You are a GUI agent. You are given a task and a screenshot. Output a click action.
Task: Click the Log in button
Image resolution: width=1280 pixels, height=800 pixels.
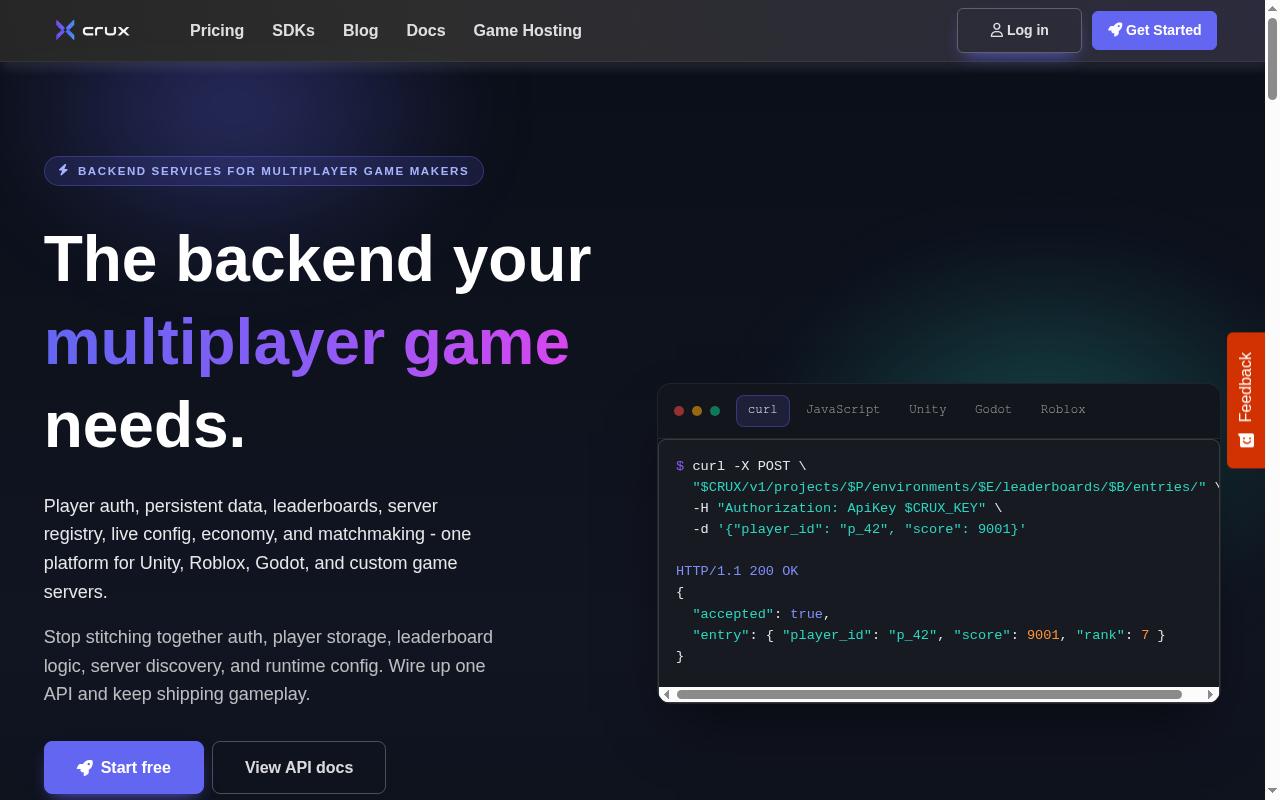point(1019,30)
